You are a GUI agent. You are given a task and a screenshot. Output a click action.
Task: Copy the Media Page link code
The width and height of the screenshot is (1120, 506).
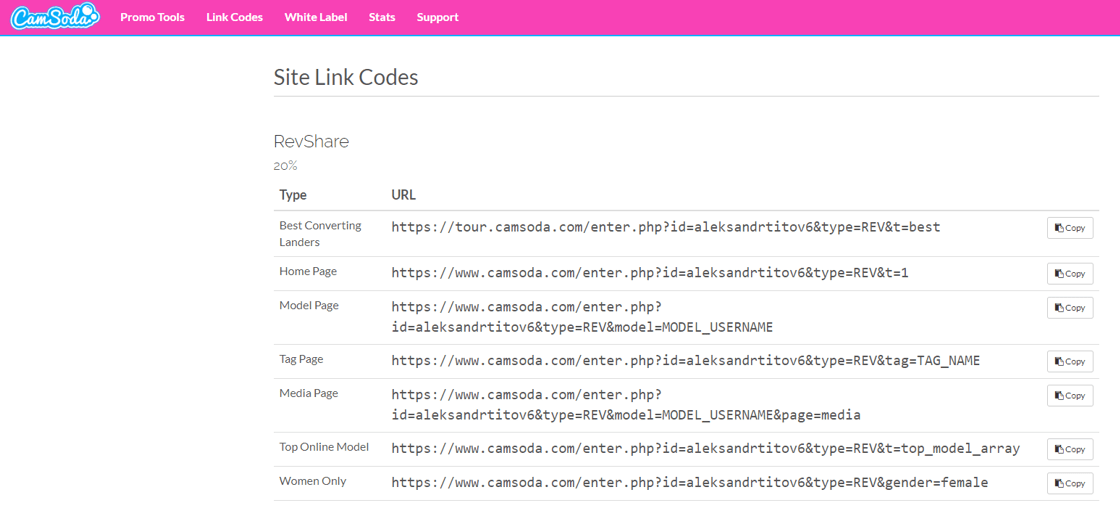1070,396
